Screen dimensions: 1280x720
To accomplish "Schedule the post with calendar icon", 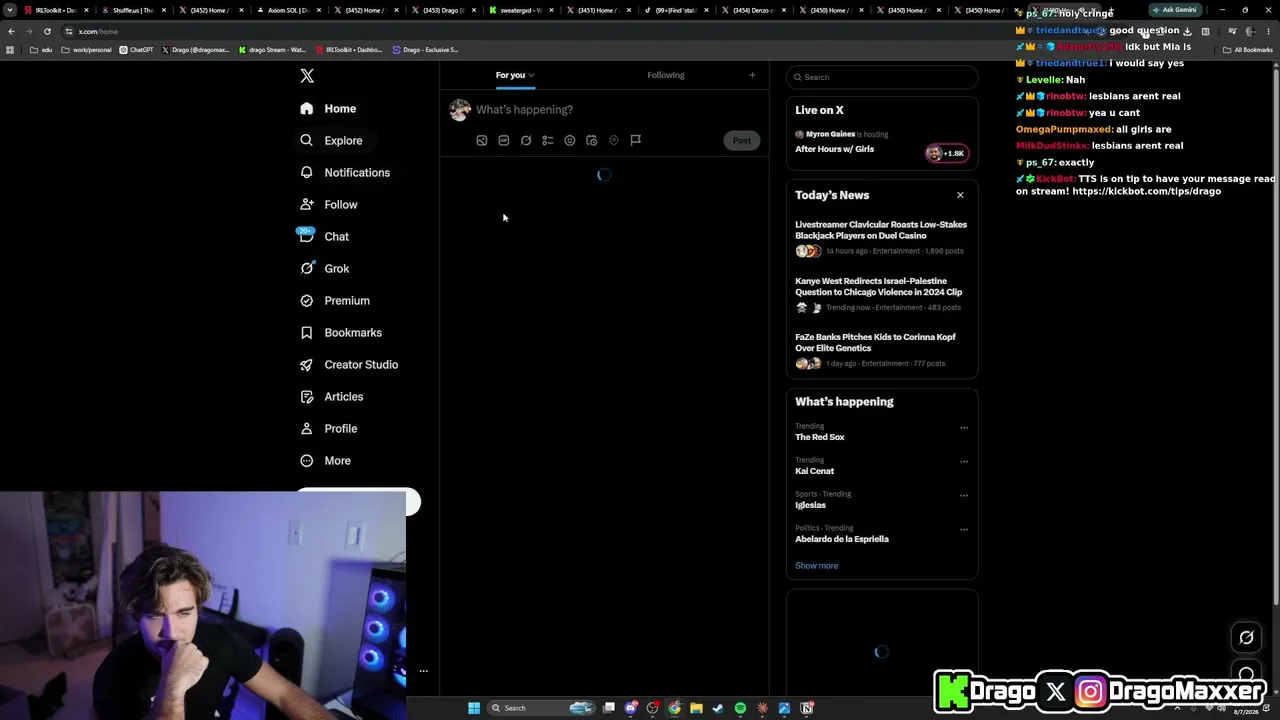I will 592,141.
